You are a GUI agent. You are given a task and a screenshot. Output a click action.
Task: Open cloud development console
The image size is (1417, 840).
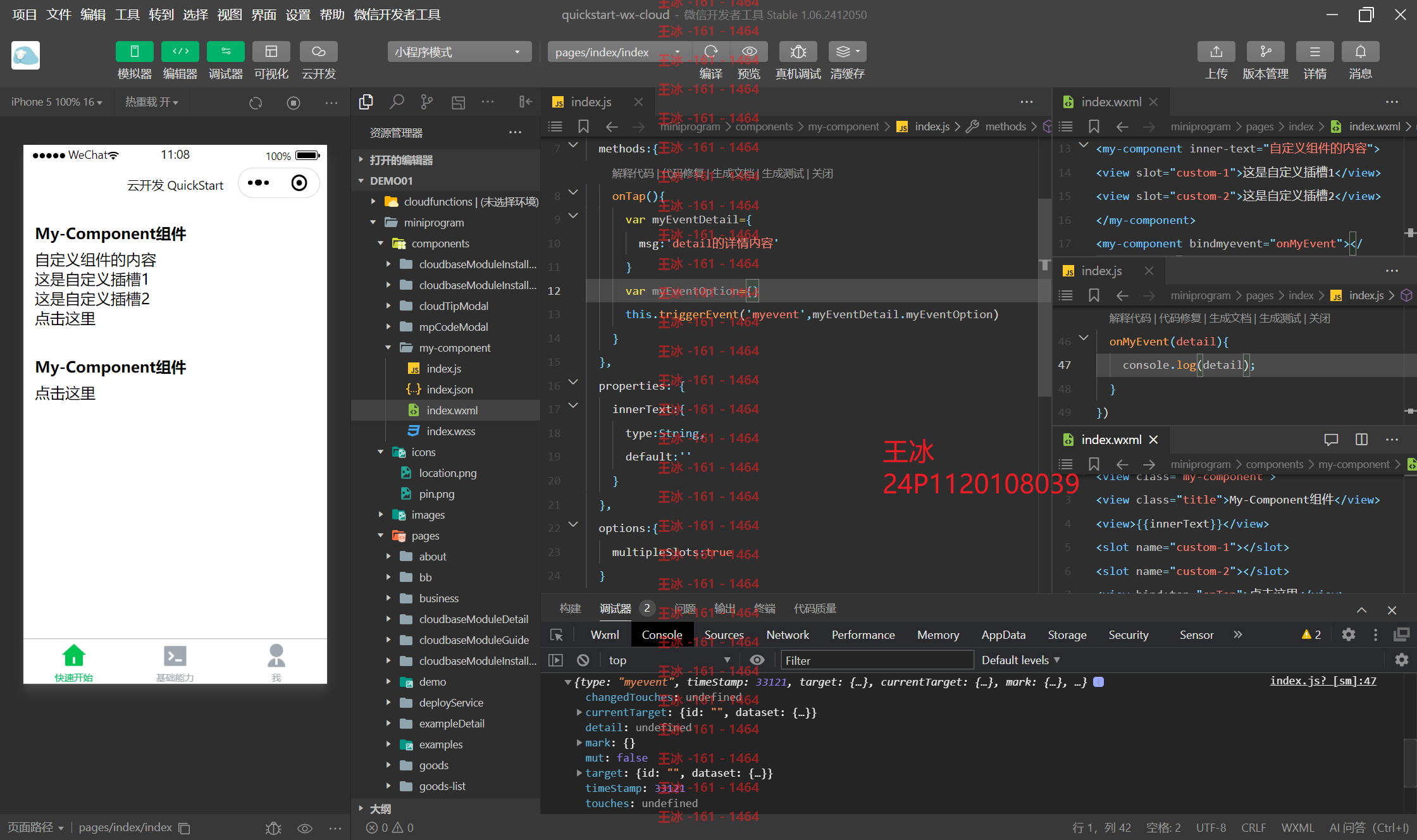(318, 52)
